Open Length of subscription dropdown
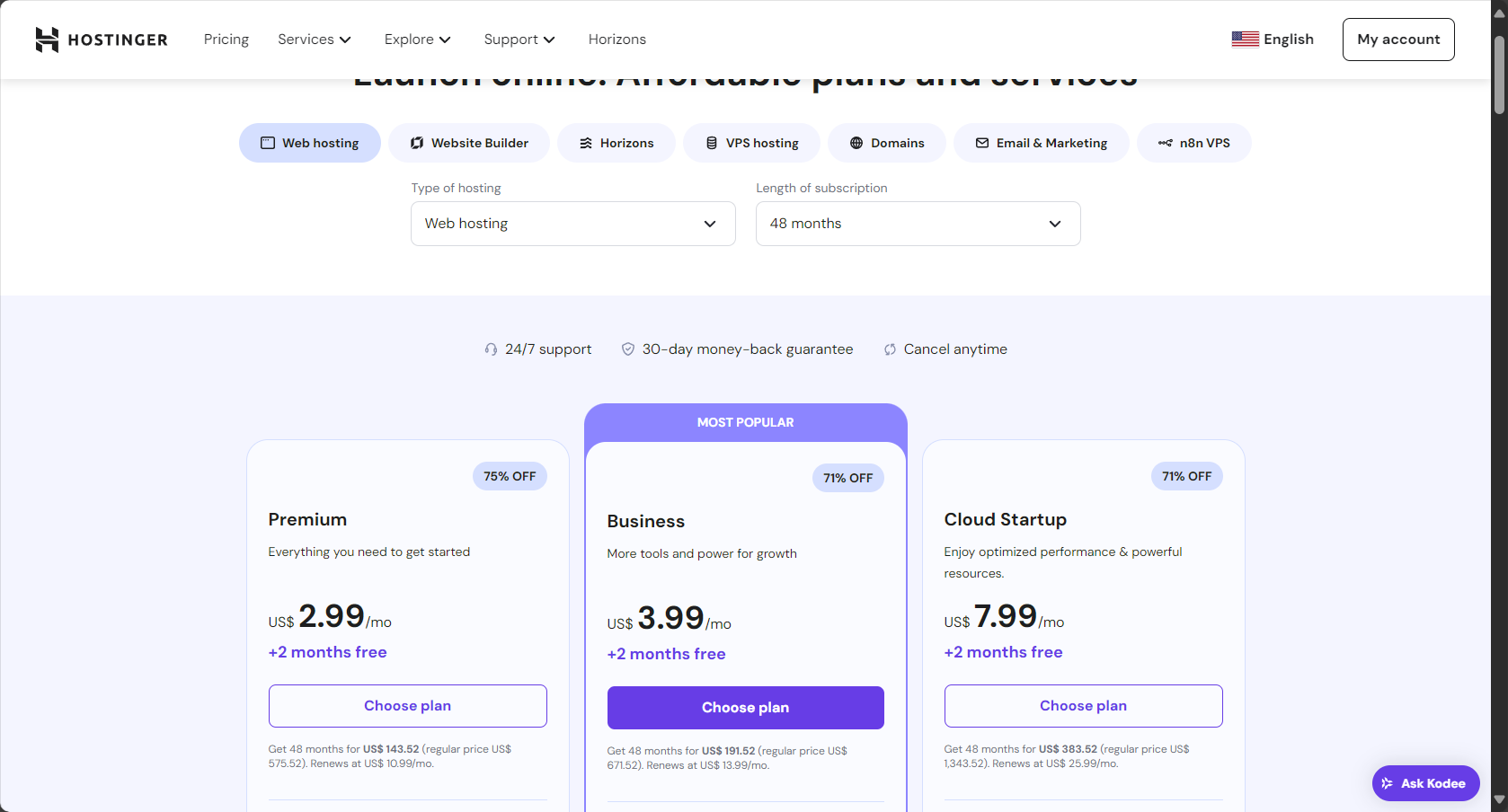Image resolution: width=1508 pixels, height=812 pixels. click(x=918, y=224)
